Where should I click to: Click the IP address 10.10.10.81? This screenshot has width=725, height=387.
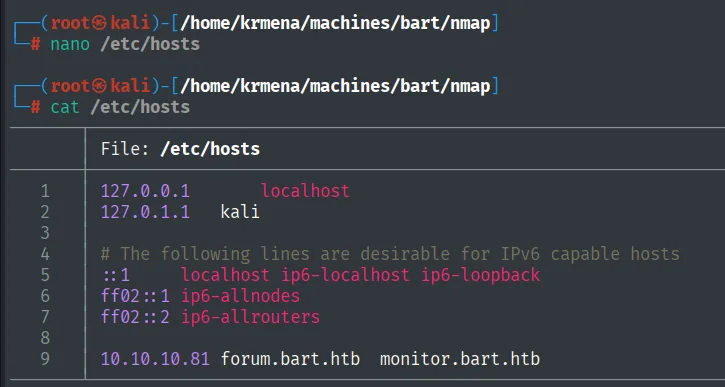tap(155, 359)
